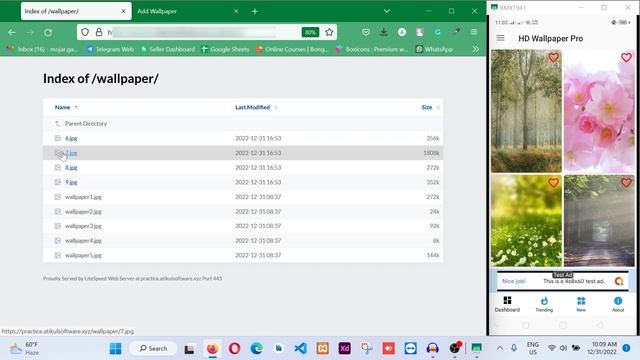Launch Microsoft Edge from the taskbar
Screen dimensions: 640x360
[x=256, y=349]
